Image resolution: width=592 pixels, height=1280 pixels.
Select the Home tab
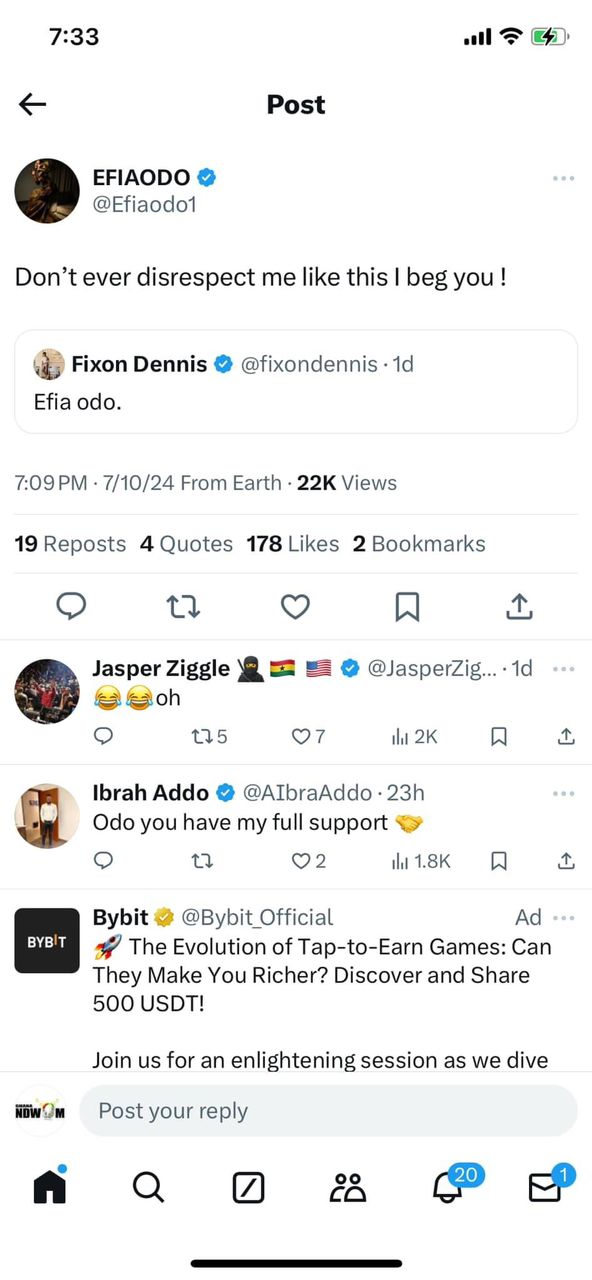47,1188
